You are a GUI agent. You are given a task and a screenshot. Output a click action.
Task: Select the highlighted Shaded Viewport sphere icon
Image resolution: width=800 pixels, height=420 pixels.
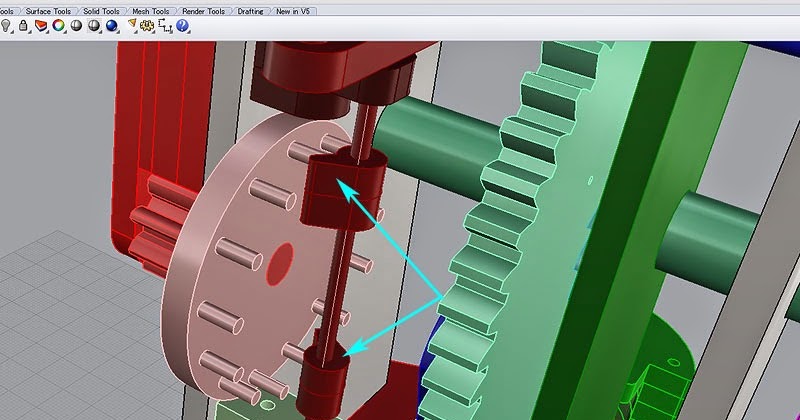94,26
